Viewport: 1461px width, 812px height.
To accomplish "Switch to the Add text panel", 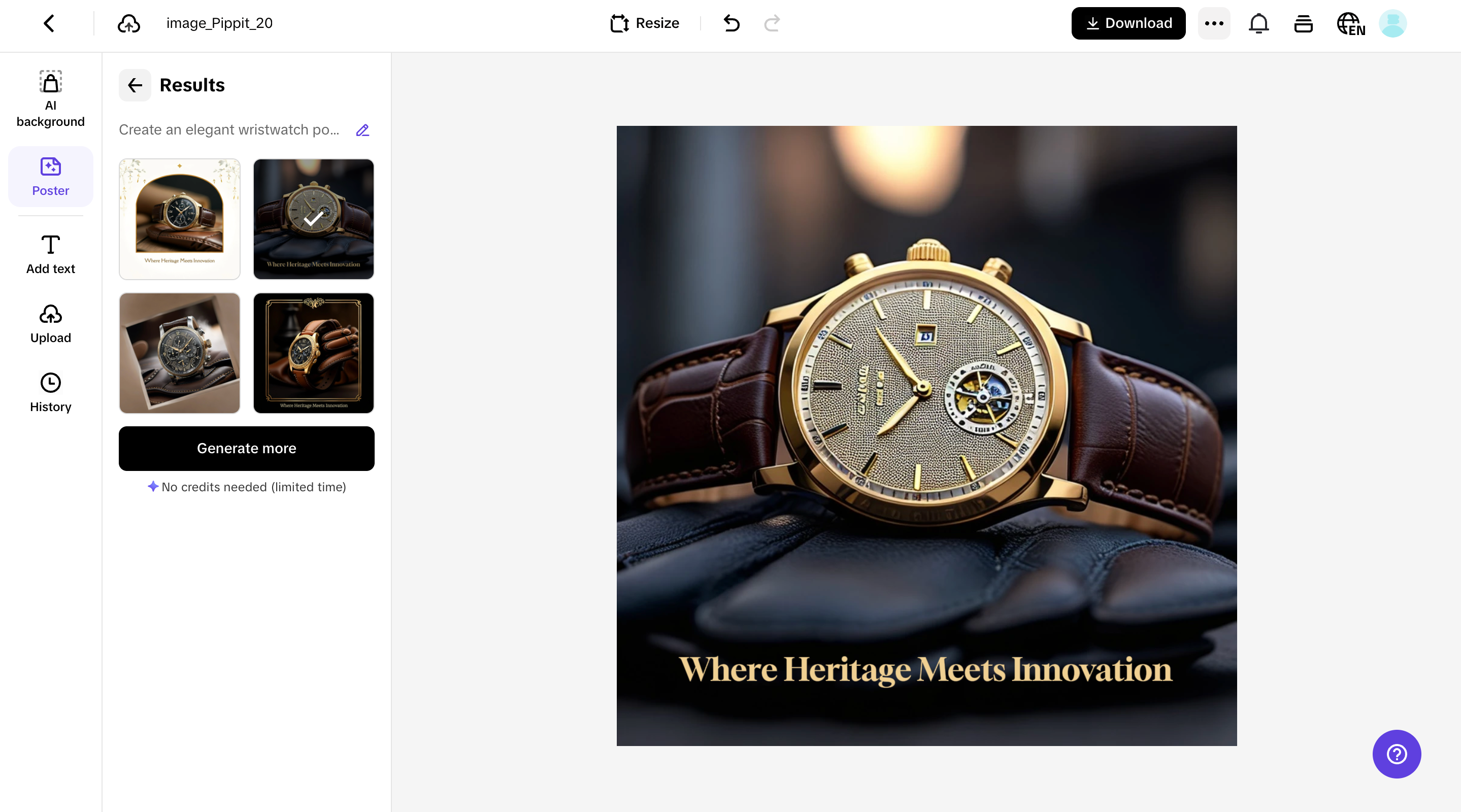I will point(50,255).
